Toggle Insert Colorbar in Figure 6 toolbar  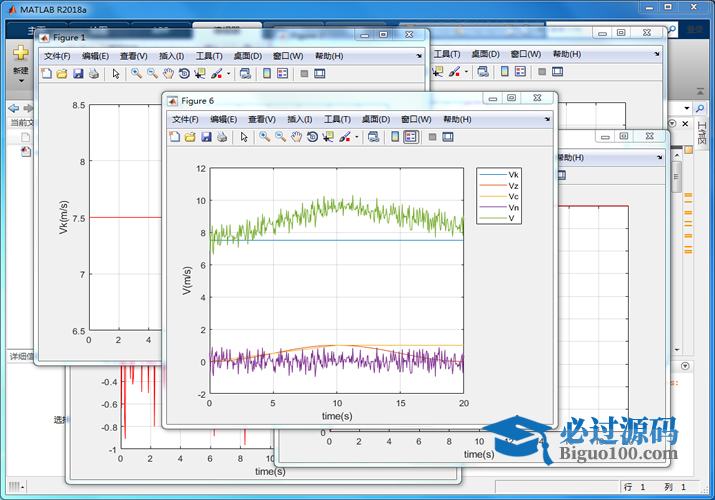pyautogui.click(x=395, y=137)
